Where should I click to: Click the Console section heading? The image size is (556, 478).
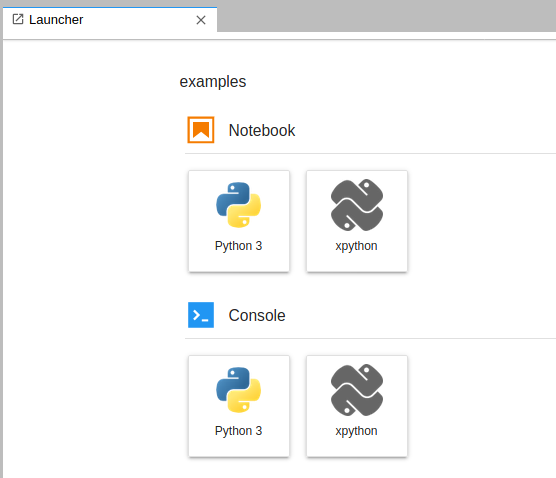[x=257, y=315]
